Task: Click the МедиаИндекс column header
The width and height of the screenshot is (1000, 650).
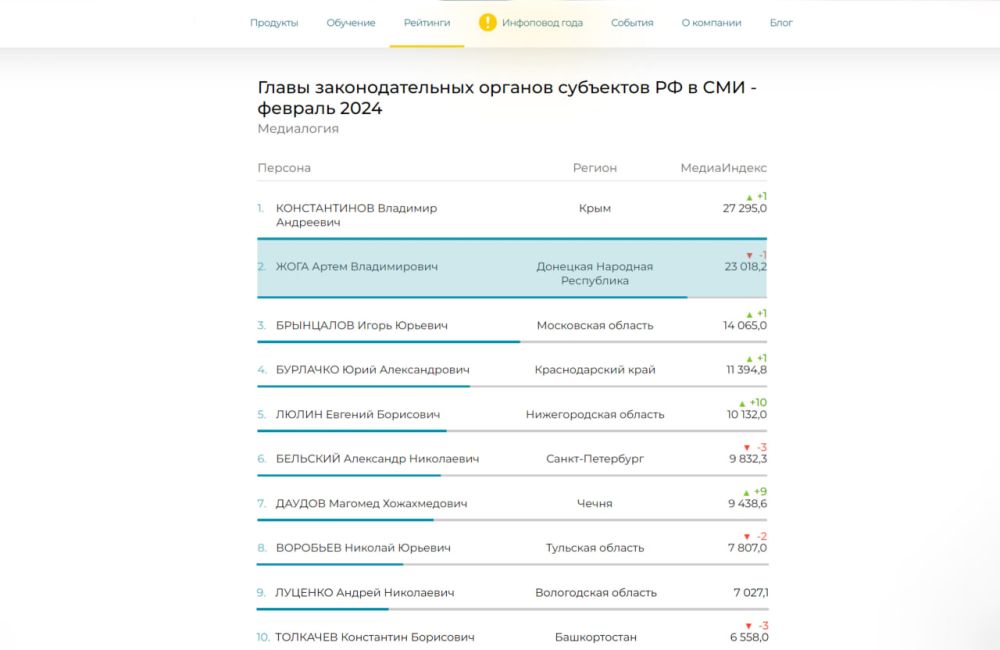Action: (723, 168)
